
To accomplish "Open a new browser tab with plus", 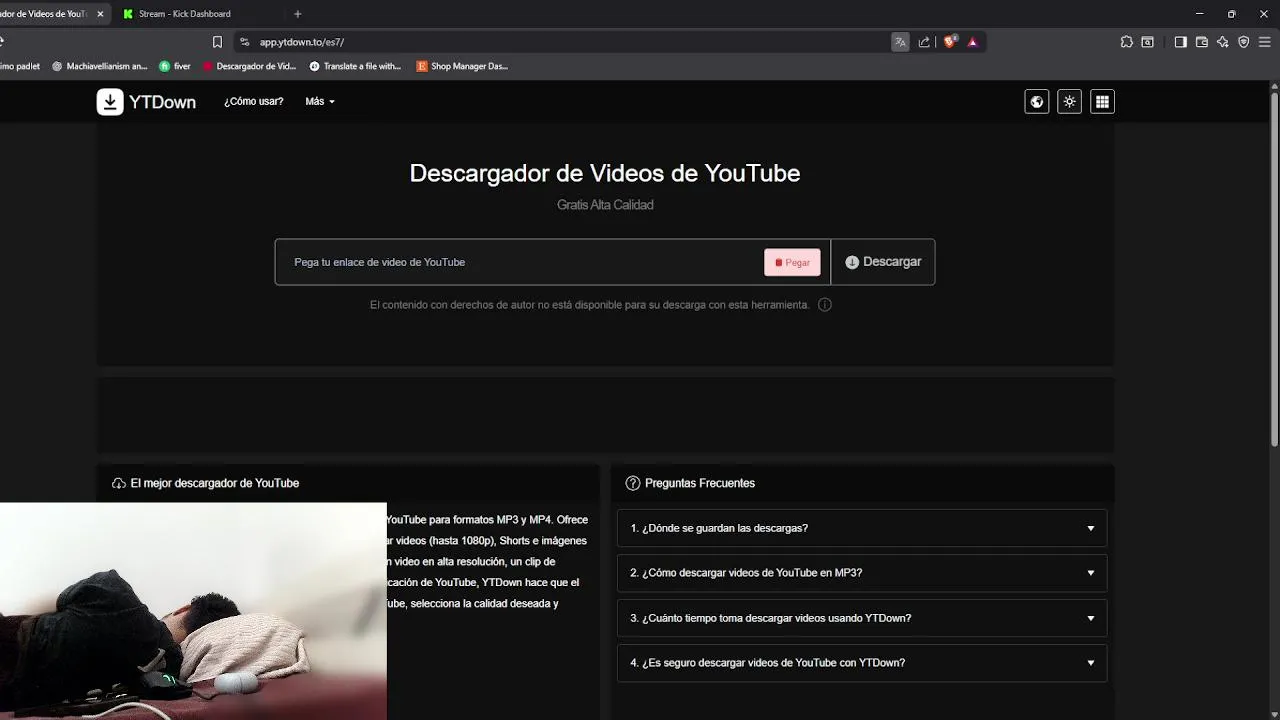I will 297,14.
